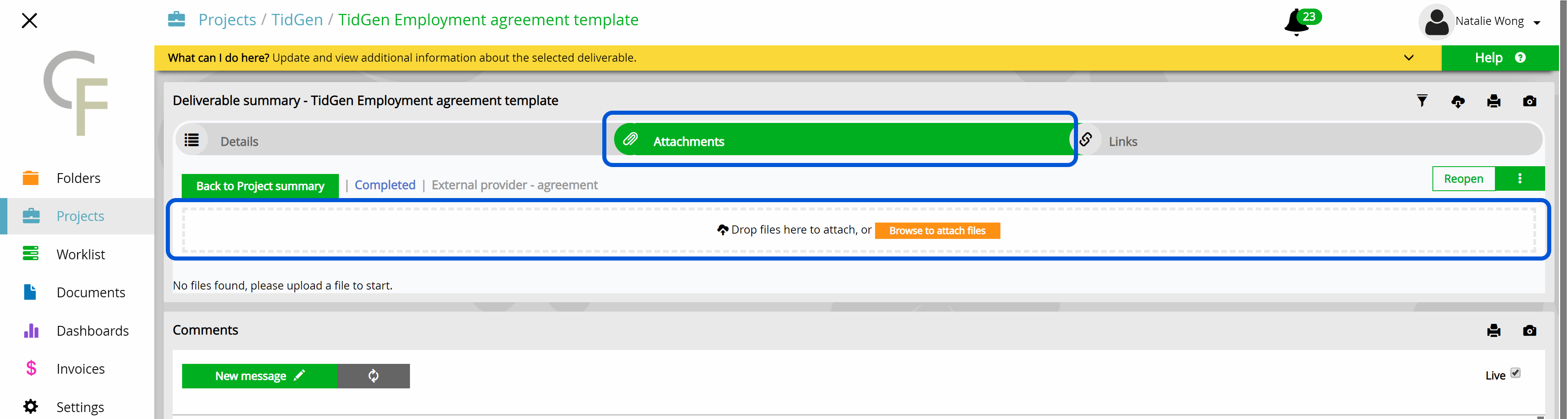The image size is (1568, 419).
Task: Print the Deliverable summary panel
Action: (x=1494, y=101)
